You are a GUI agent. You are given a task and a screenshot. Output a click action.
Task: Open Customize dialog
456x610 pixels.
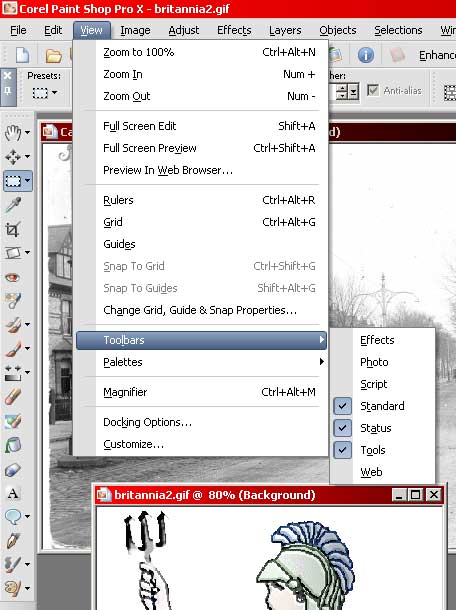(x=202, y=444)
